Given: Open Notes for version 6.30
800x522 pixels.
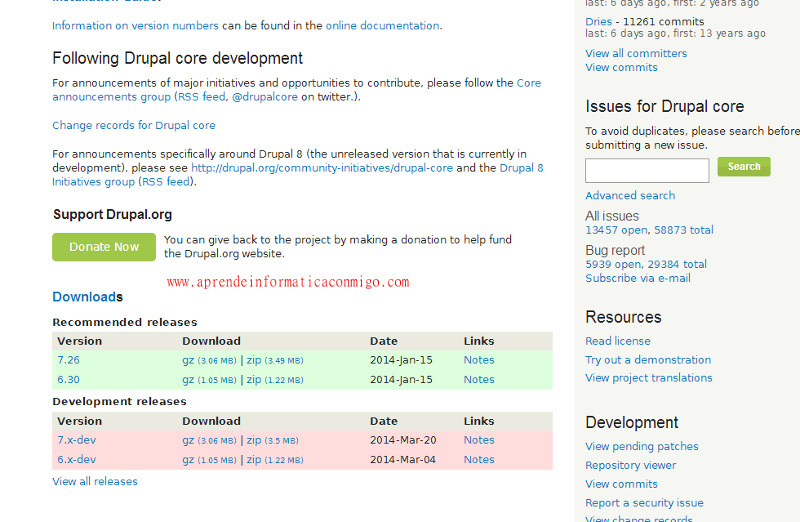Looking at the screenshot, I should tap(479, 380).
